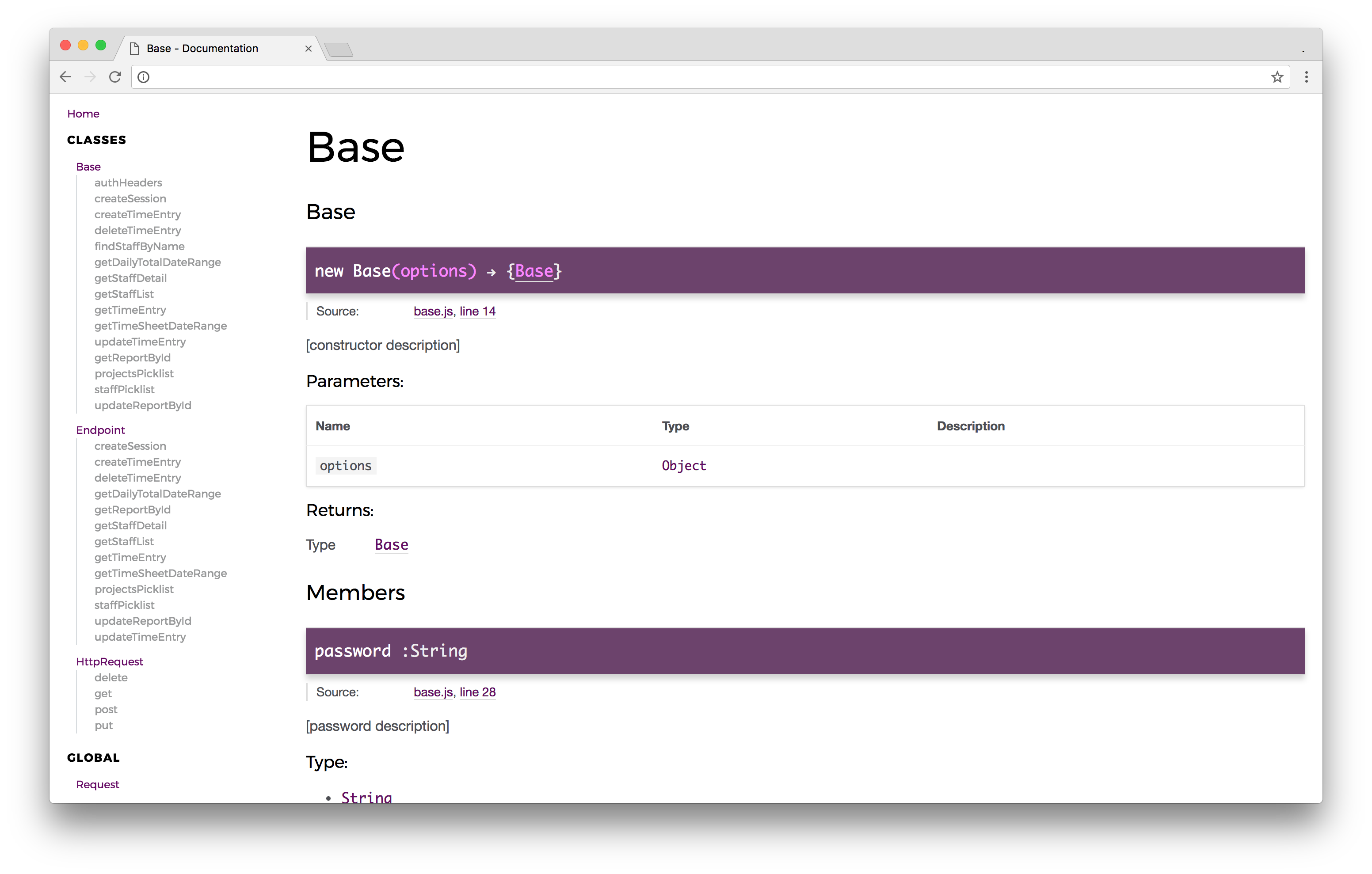Select the Base - Documentation tab
1372x874 pixels.
[x=202, y=49]
